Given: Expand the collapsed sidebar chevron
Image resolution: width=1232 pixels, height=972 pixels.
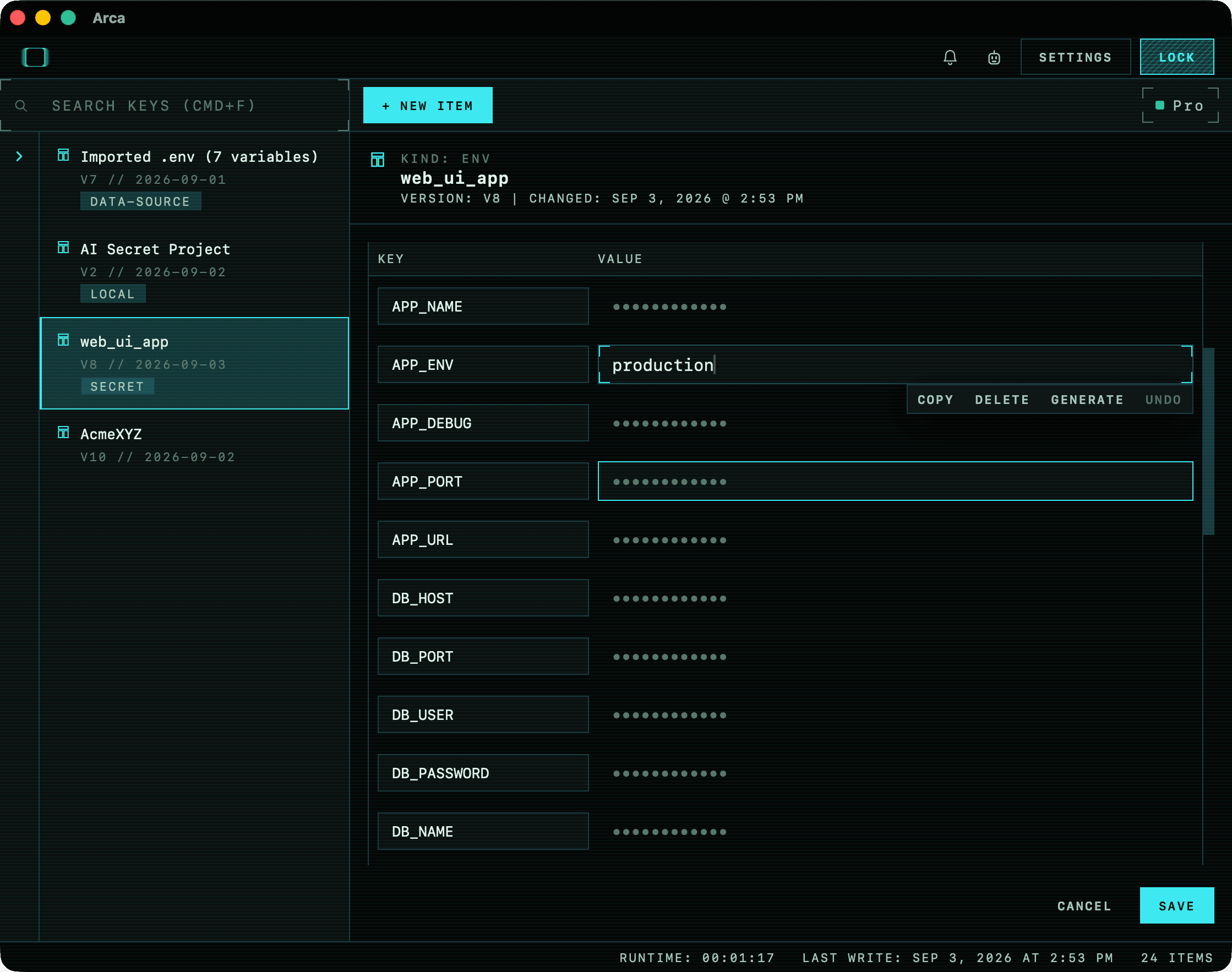Looking at the screenshot, I should click(19, 156).
